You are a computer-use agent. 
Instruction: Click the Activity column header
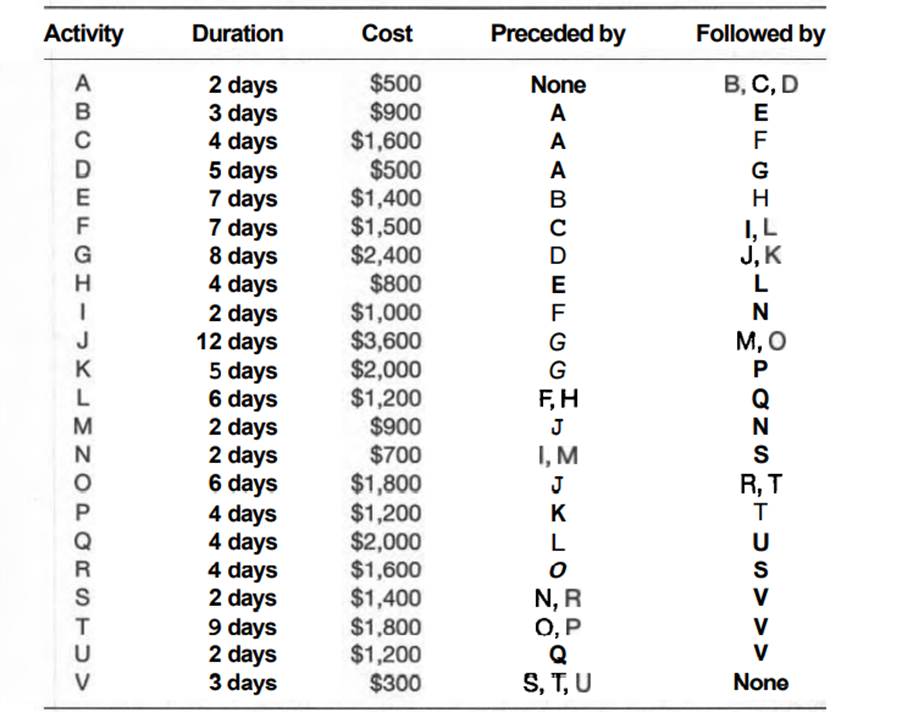[83, 34]
